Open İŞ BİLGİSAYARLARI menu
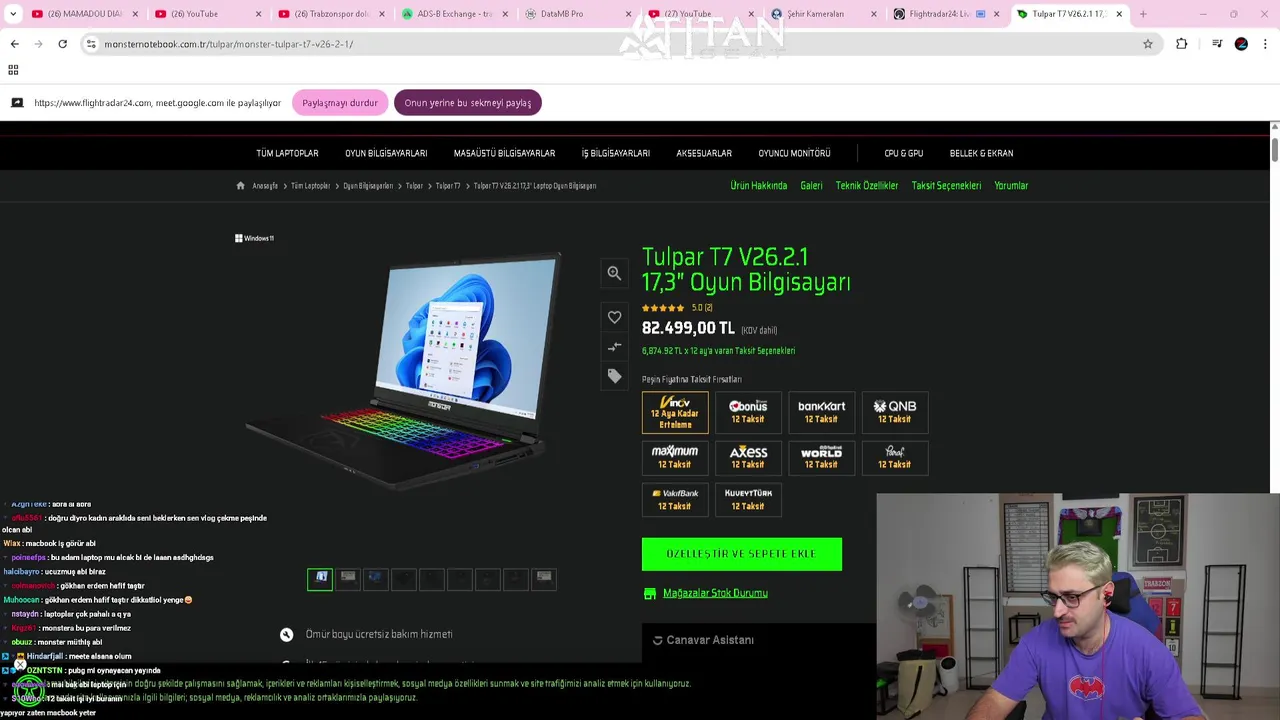This screenshot has height=720, width=1280. click(616, 153)
